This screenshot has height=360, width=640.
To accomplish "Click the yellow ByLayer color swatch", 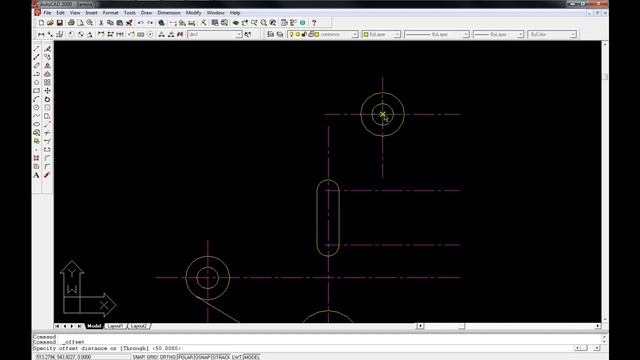I will click(x=366, y=35).
